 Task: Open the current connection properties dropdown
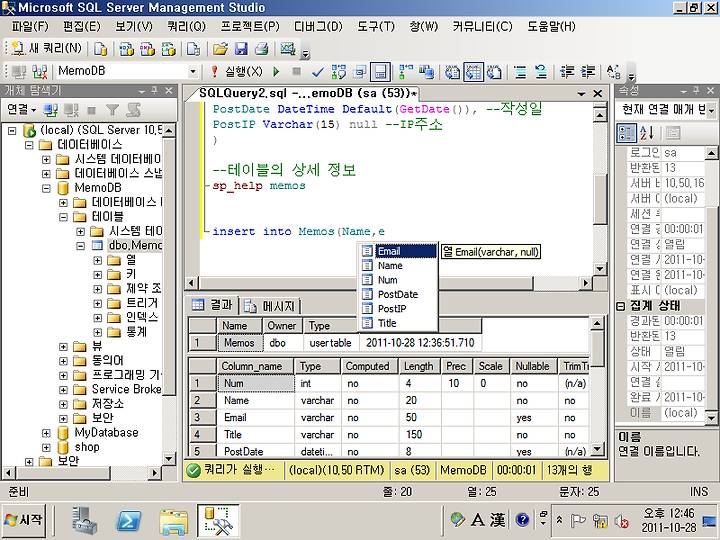[711, 110]
